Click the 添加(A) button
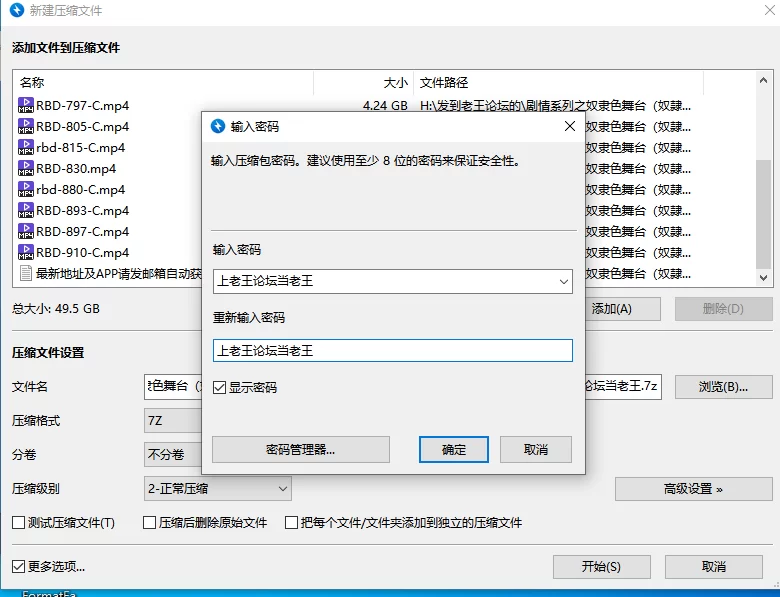 click(x=623, y=309)
